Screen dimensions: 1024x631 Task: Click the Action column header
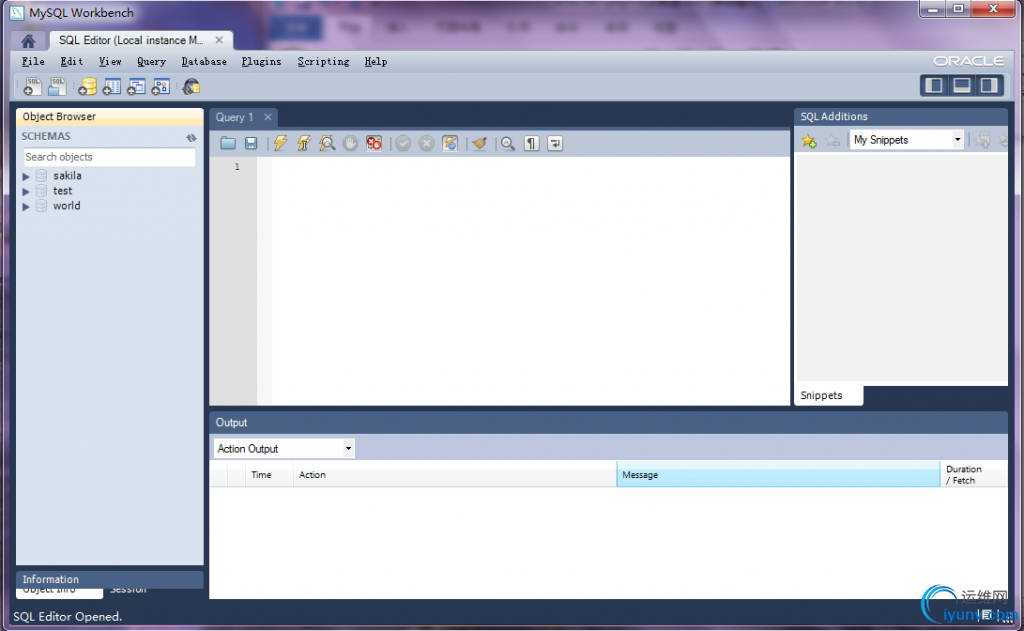click(x=455, y=475)
